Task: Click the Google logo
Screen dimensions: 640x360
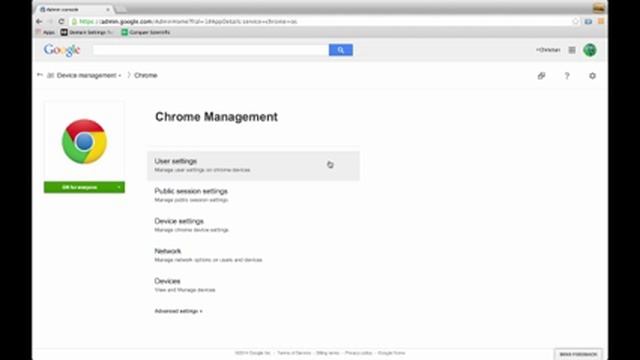Action: click(62, 50)
